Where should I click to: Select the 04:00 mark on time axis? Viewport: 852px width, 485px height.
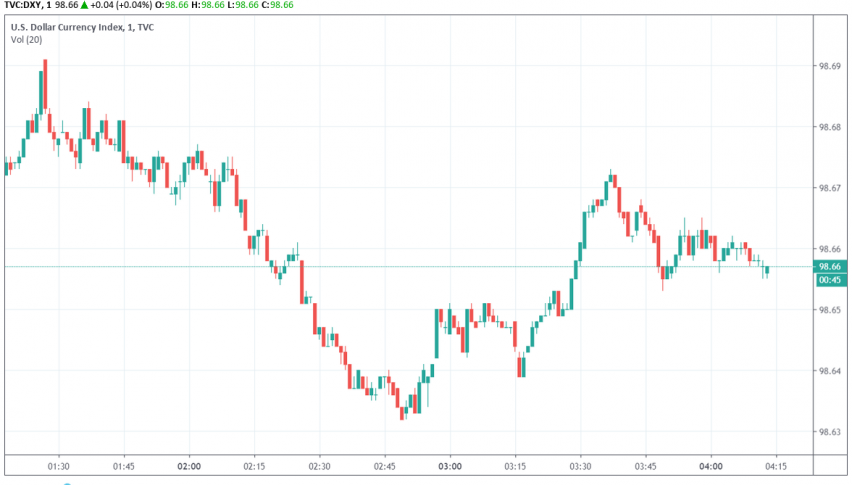click(711, 467)
